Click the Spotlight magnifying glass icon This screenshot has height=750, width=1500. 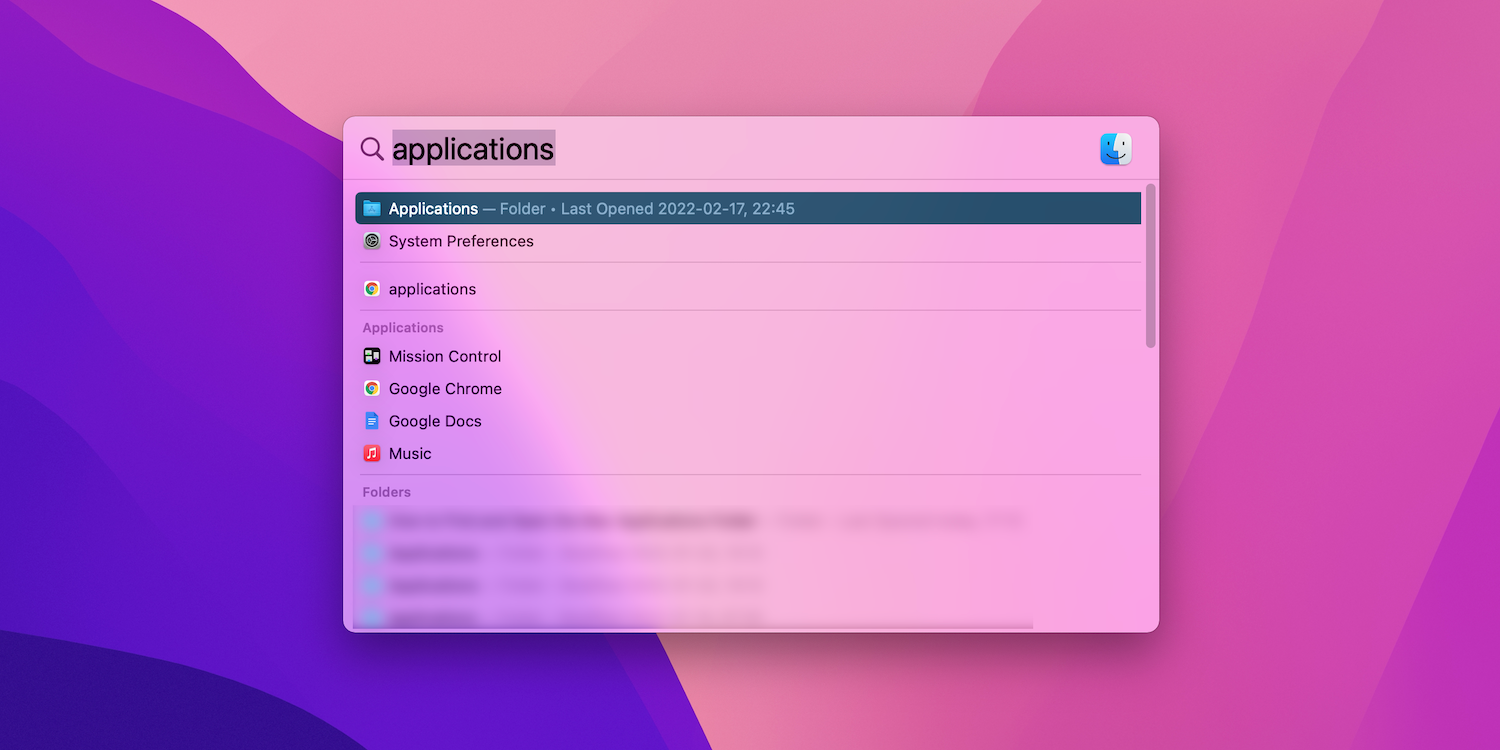click(x=372, y=149)
